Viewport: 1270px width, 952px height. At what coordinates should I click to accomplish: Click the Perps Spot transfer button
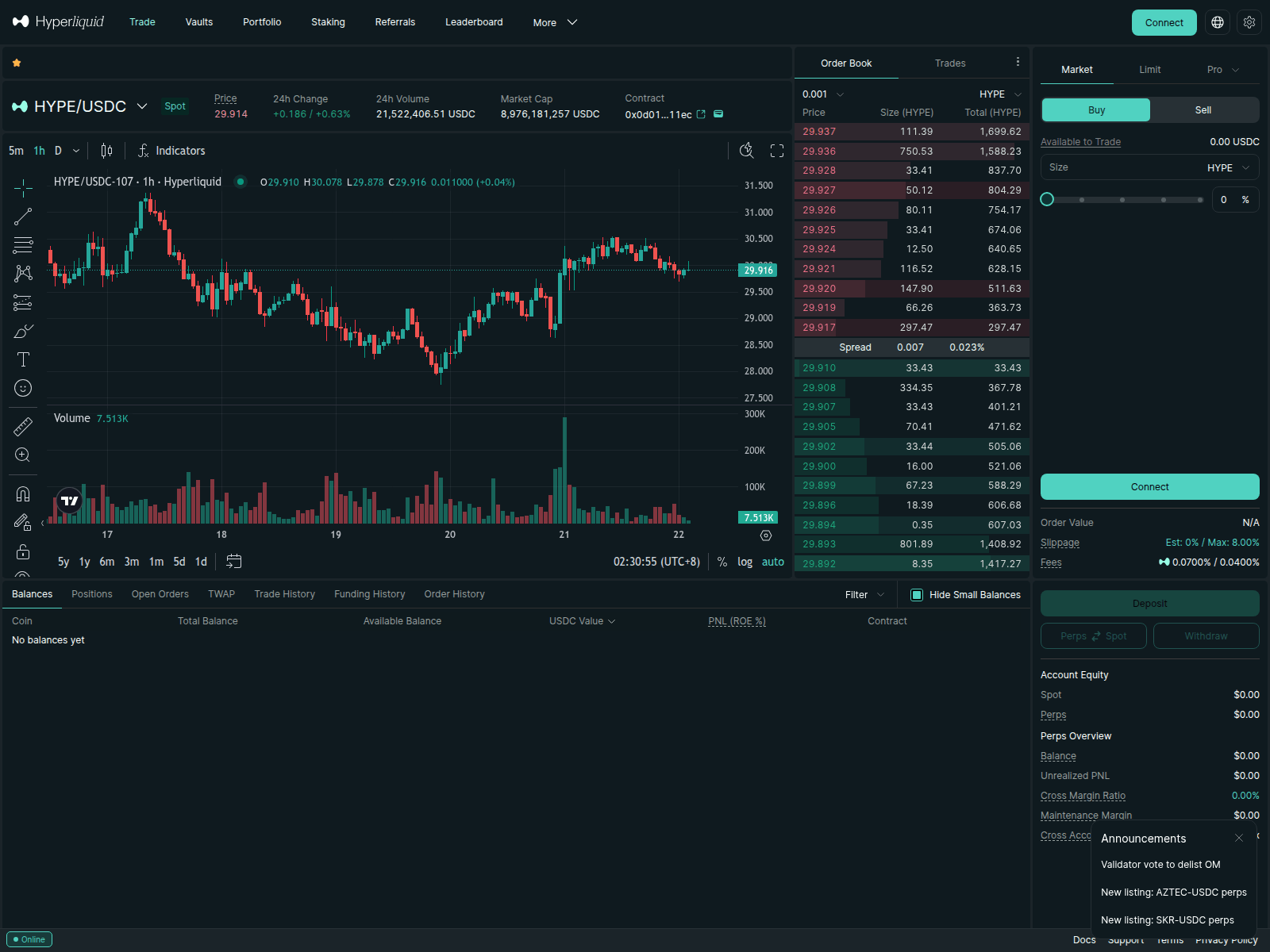tap(1094, 636)
